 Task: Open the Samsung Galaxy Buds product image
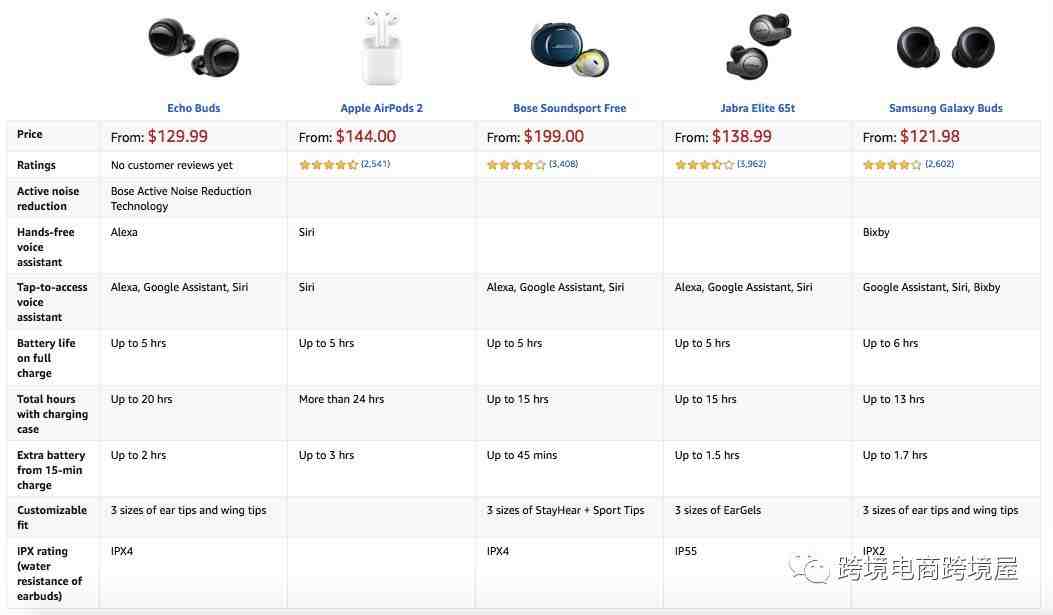tap(946, 47)
